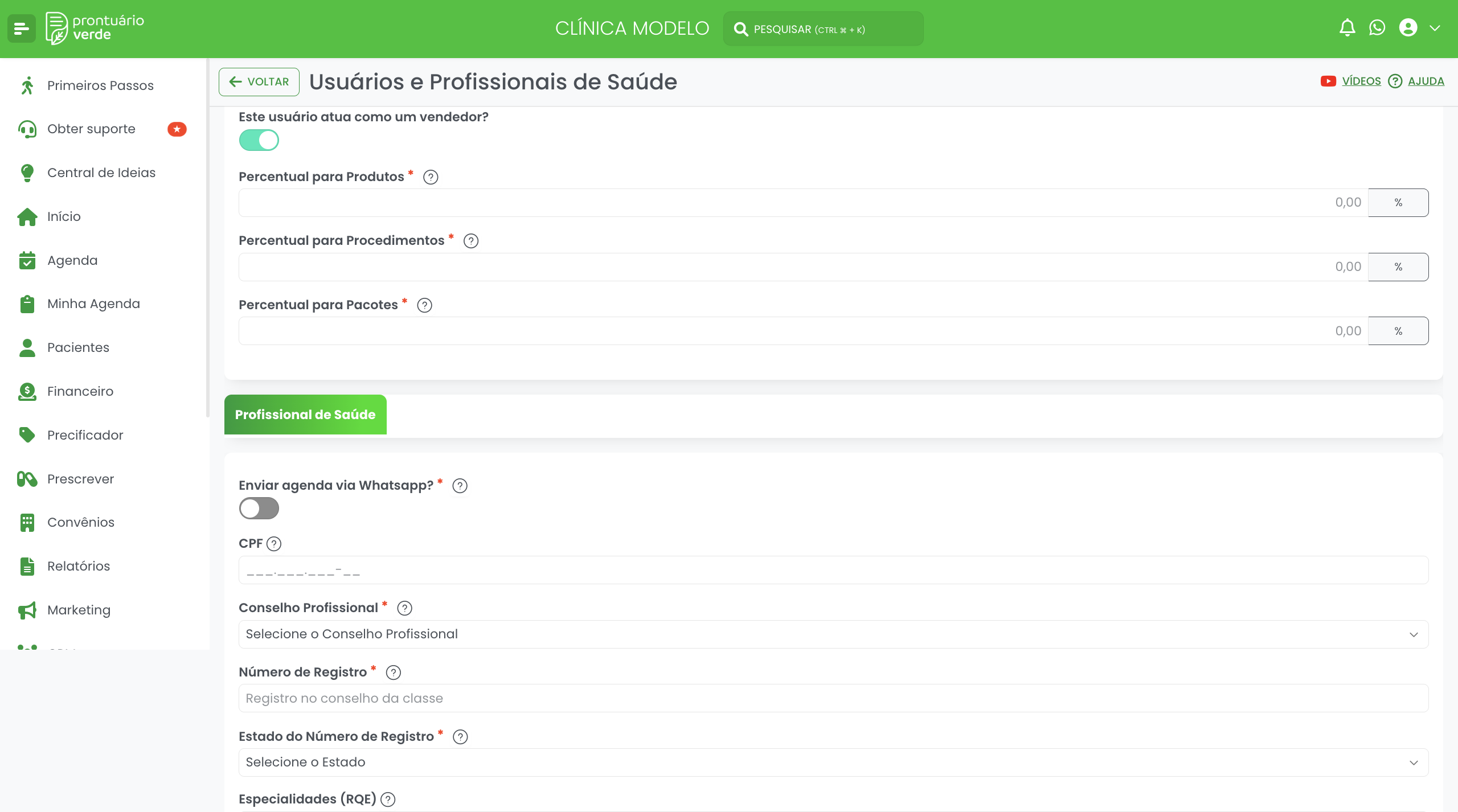Open the Selecione o Estado dropdown

pyautogui.click(x=833, y=762)
